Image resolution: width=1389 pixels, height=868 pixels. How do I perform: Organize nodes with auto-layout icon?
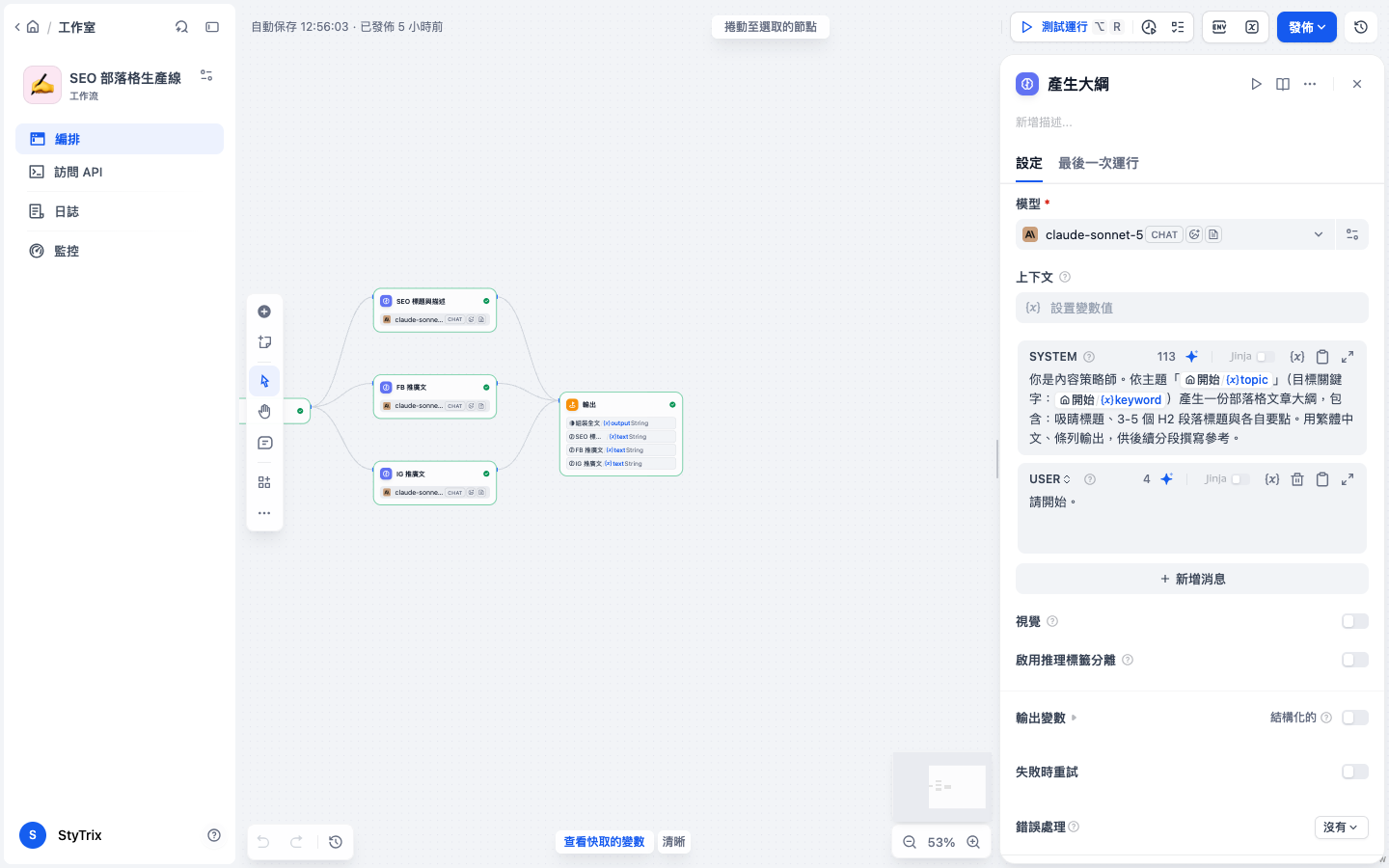(264, 482)
